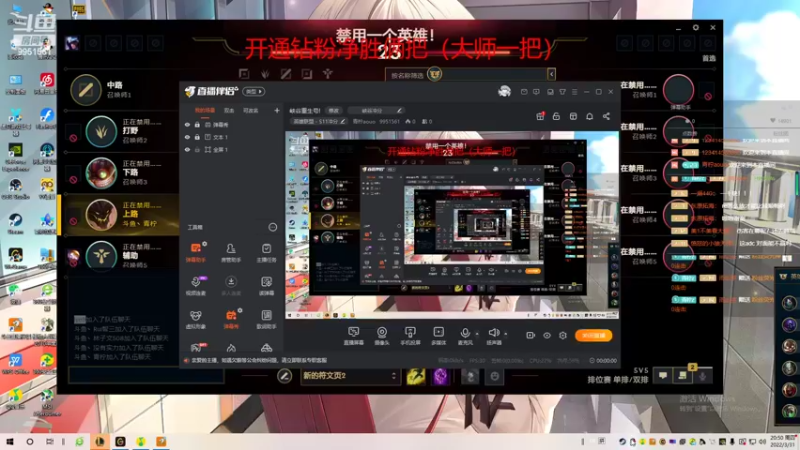This screenshot has height=450, width=800.
Task: Open the Steam desktop shortcut
Action: (x=15, y=223)
